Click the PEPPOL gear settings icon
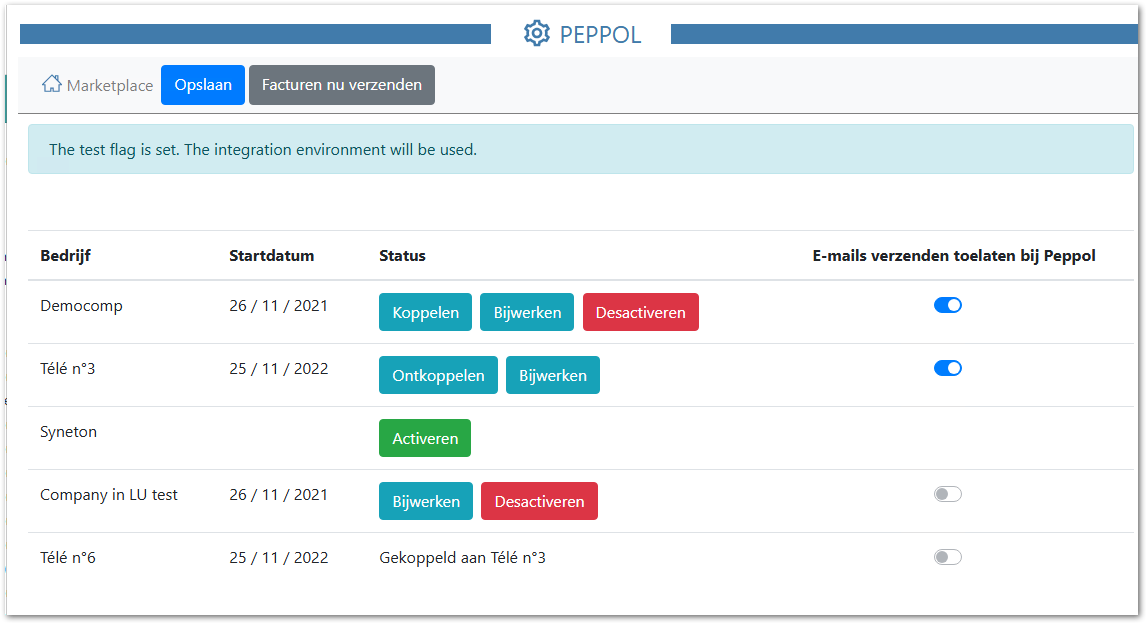1147x624 pixels. pos(537,34)
